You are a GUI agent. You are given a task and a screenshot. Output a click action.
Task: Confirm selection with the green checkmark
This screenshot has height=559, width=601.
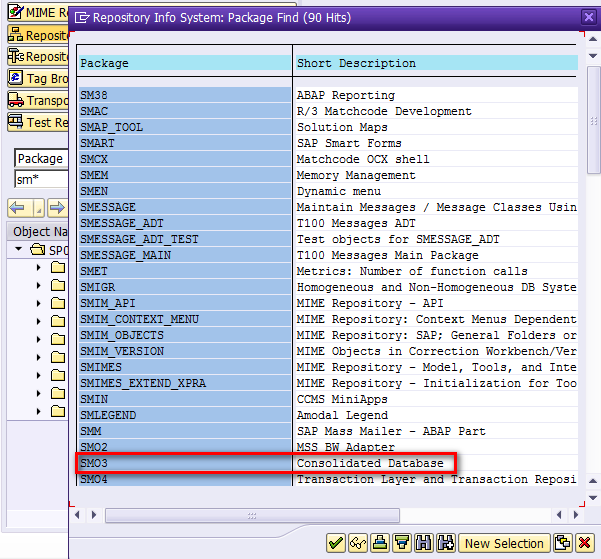coord(336,543)
